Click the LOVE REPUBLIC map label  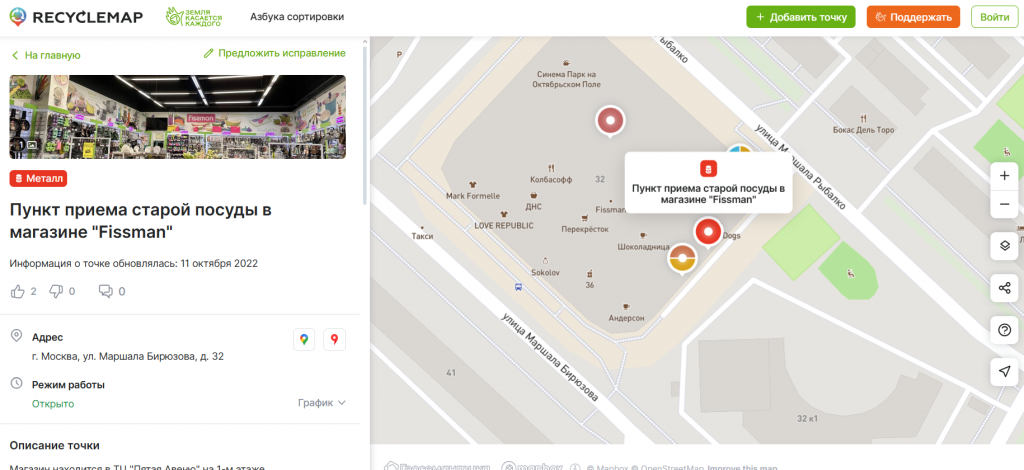click(x=504, y=225)
